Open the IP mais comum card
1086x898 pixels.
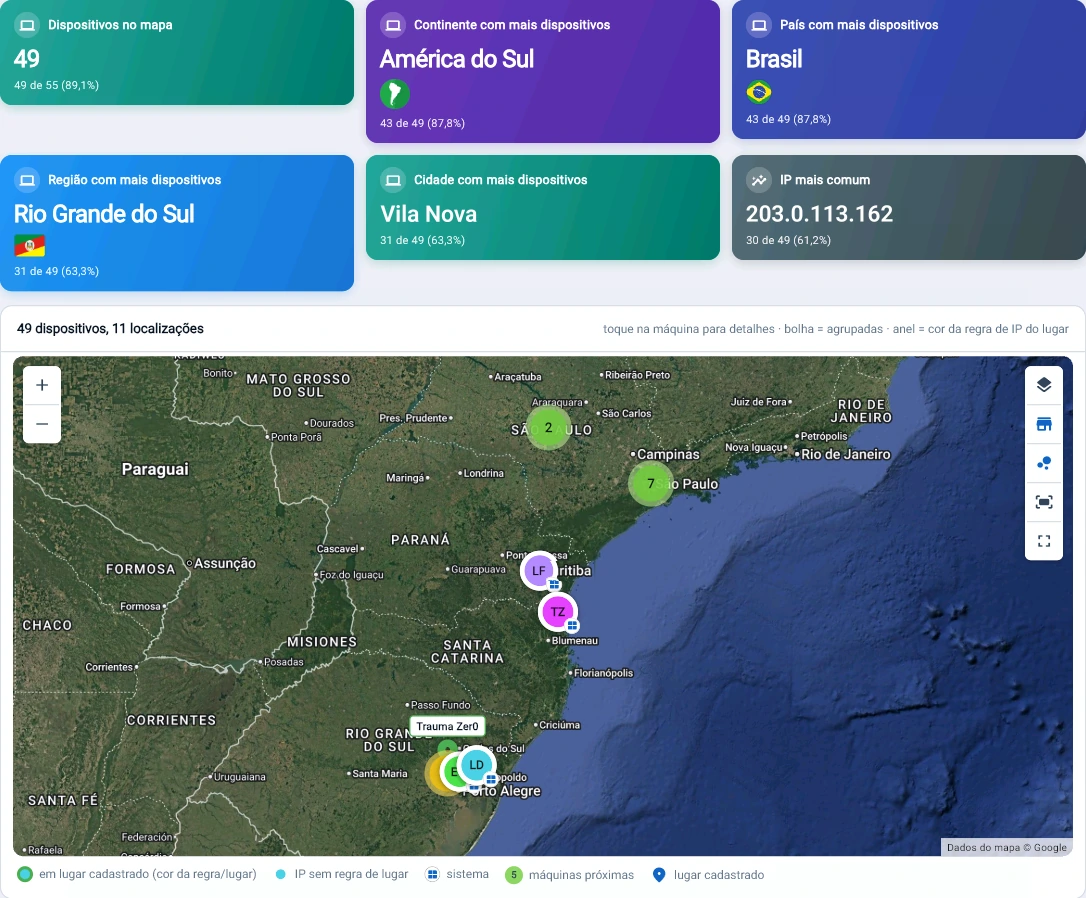[909, 208]
